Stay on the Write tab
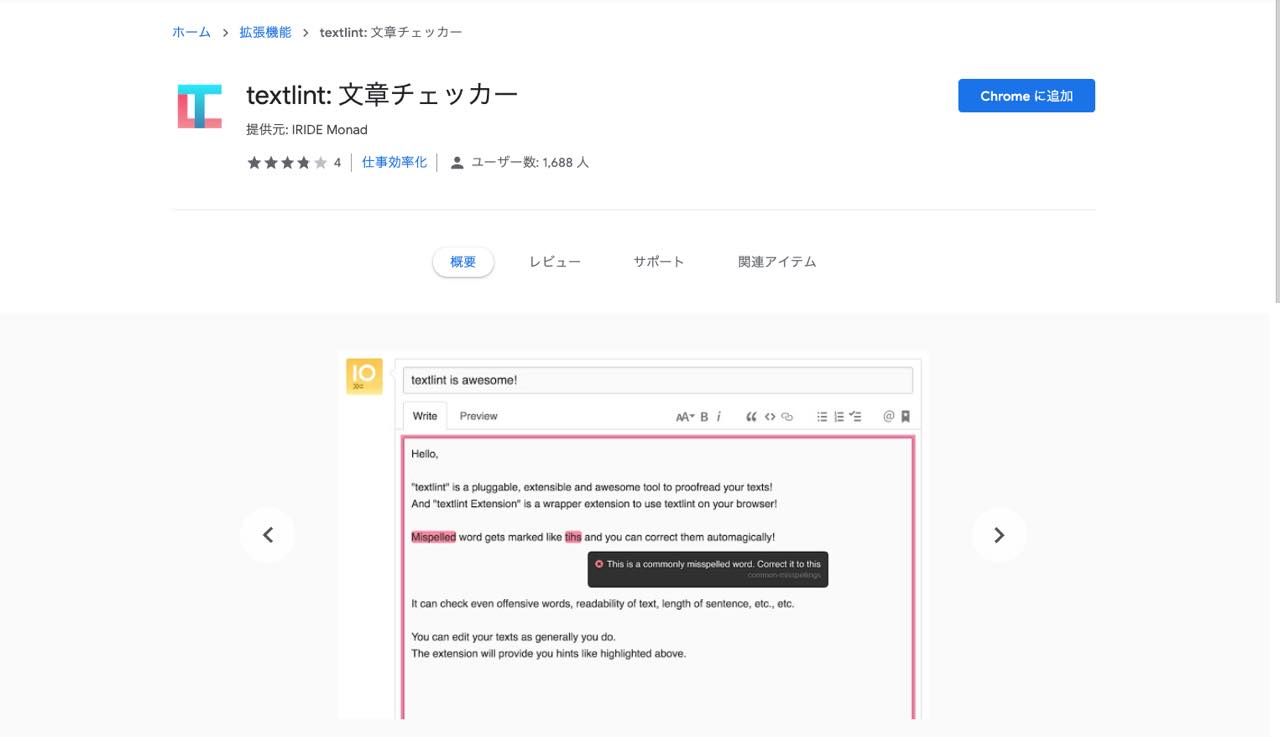Viewport: 1280px width, 737px height. pyautogui.click(x=424, y=415)
